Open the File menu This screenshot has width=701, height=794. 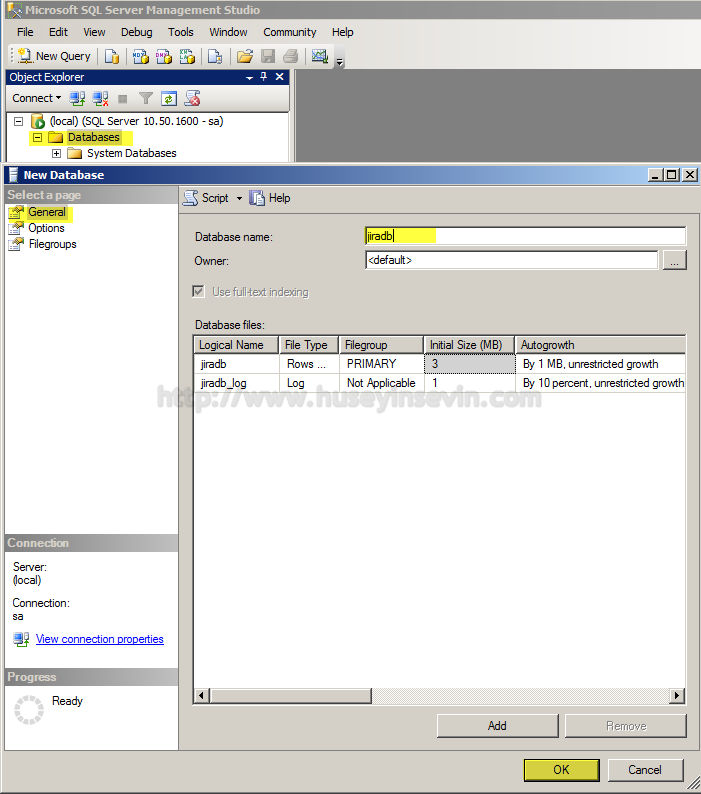(x=25, y=32)
